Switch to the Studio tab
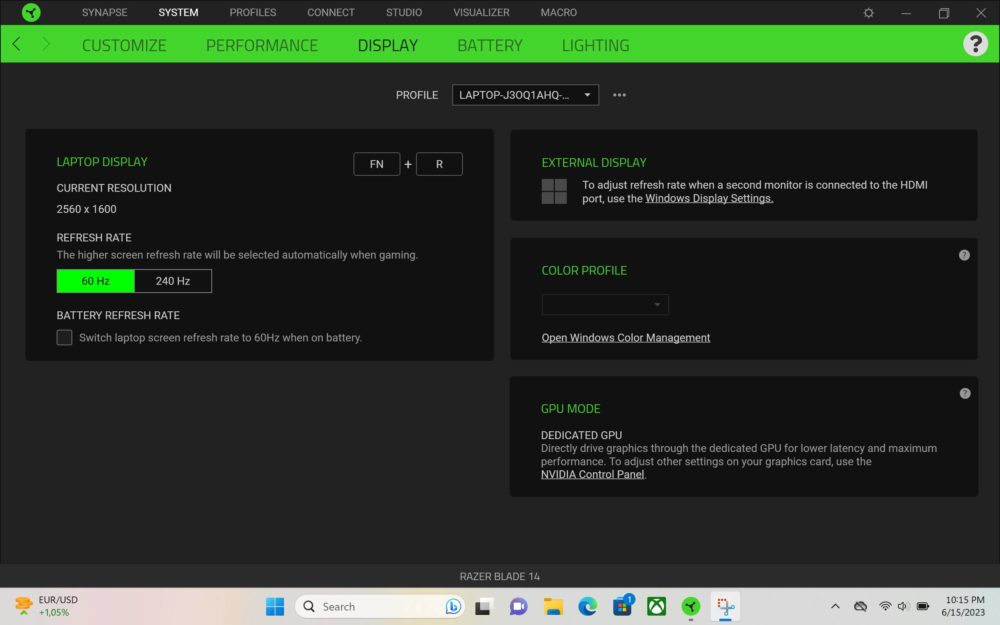Screen dimensions: 1000x625 coord(404,12)
